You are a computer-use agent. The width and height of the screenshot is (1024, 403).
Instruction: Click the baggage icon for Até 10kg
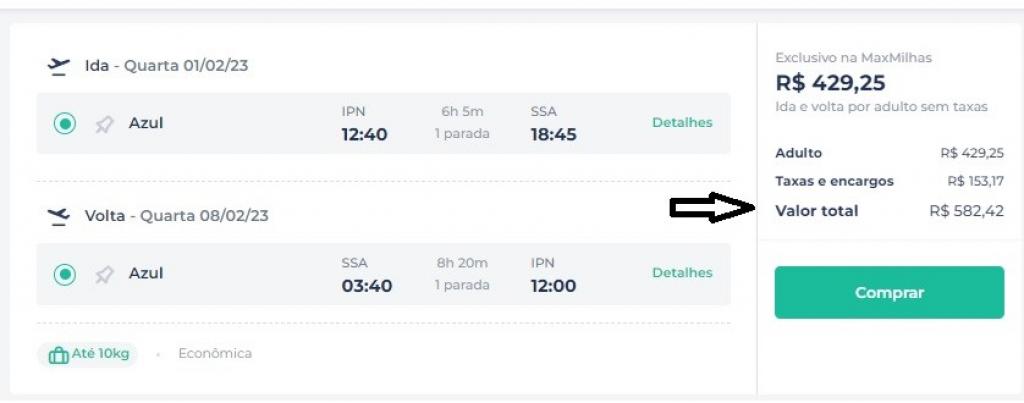coord(58,355)
